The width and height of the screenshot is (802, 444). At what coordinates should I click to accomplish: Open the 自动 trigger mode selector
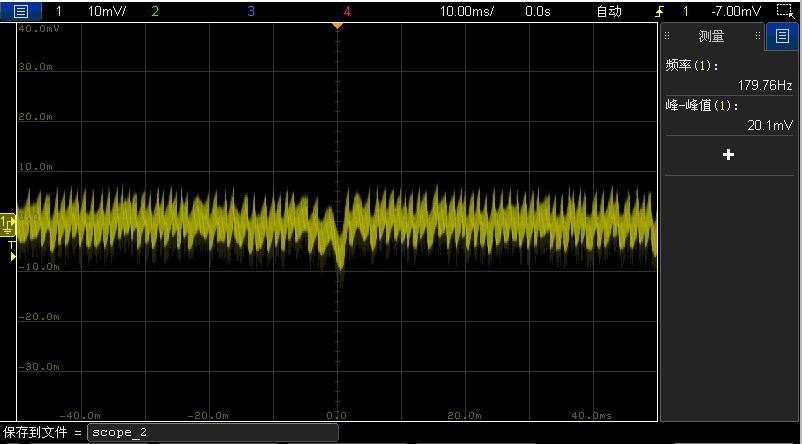(608, 12)
